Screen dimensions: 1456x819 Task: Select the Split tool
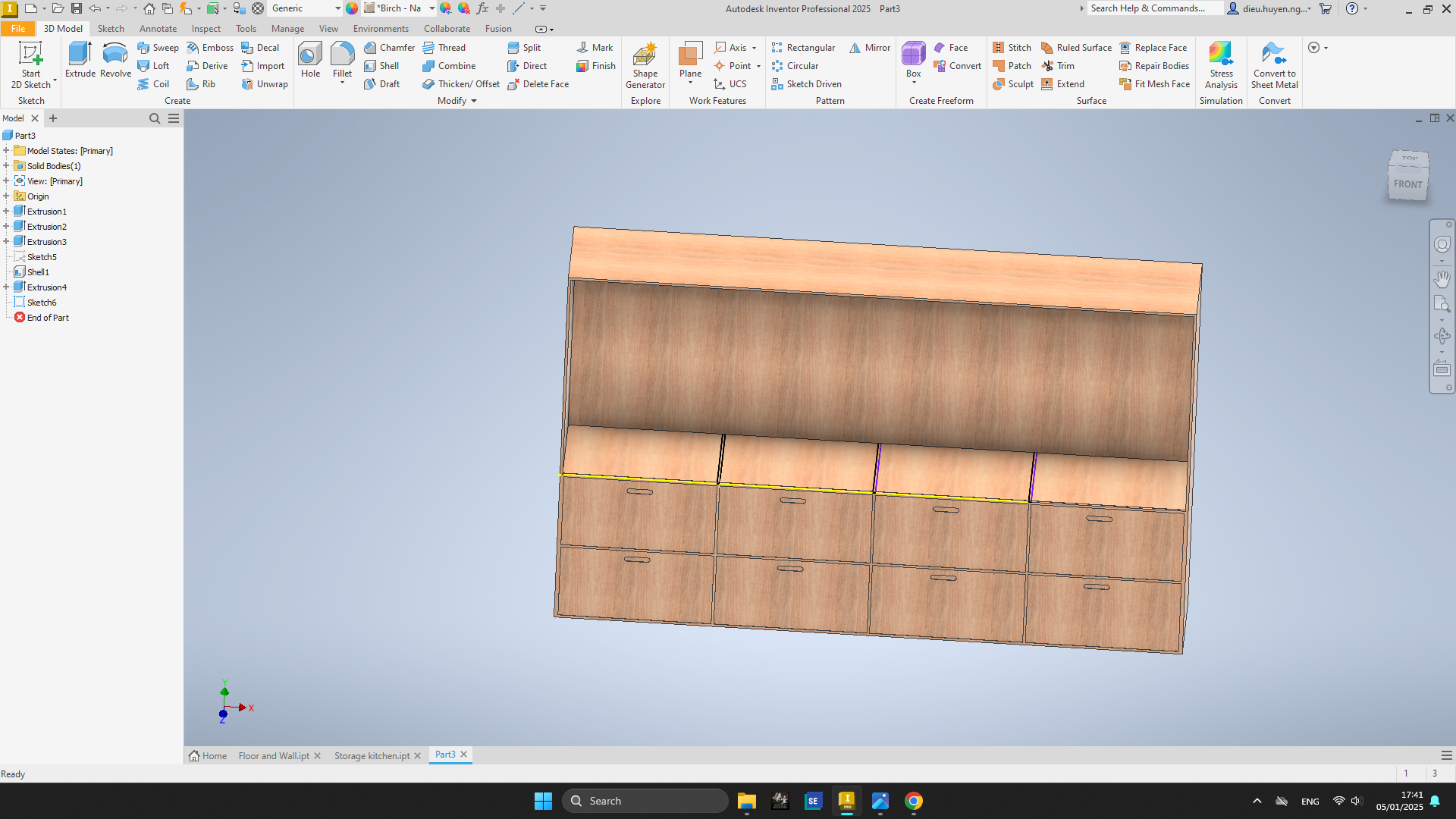click(524, 47)
